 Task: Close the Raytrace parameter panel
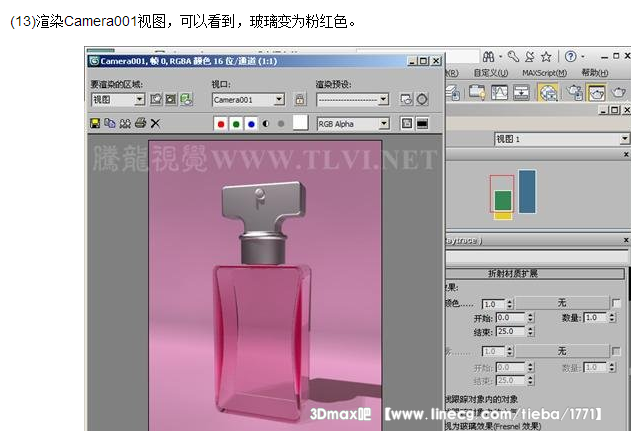point(626,240)
